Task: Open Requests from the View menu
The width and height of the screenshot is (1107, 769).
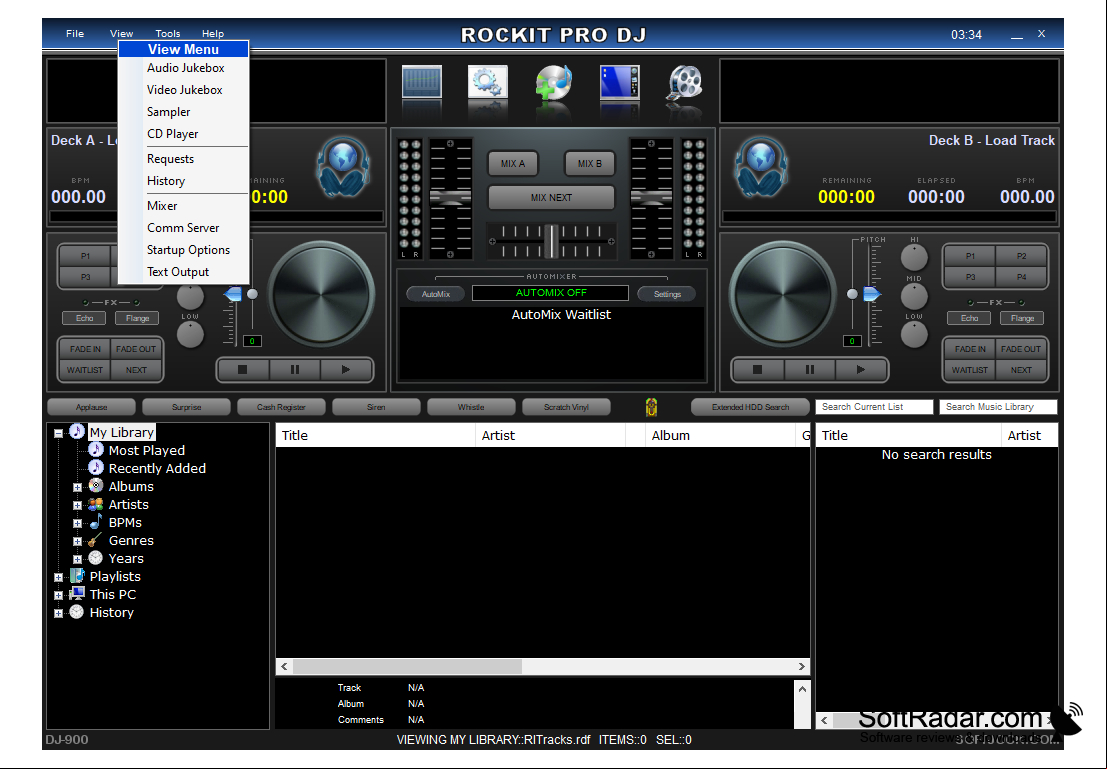Action: click(170, 159)
